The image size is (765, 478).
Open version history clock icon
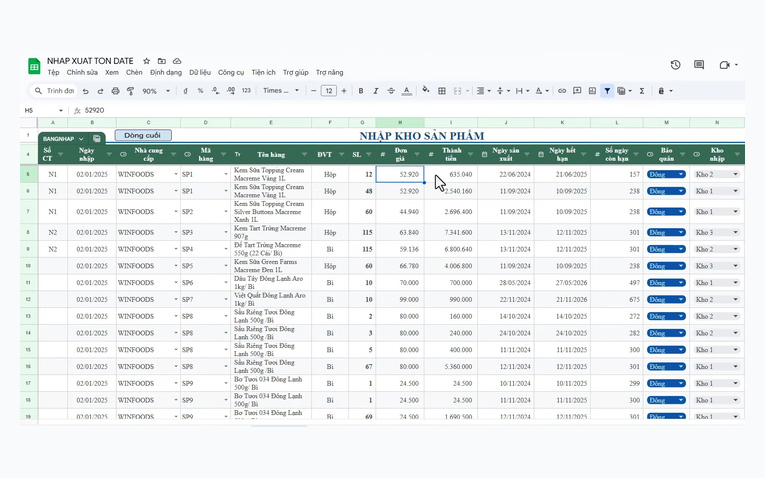pos(675,65)
